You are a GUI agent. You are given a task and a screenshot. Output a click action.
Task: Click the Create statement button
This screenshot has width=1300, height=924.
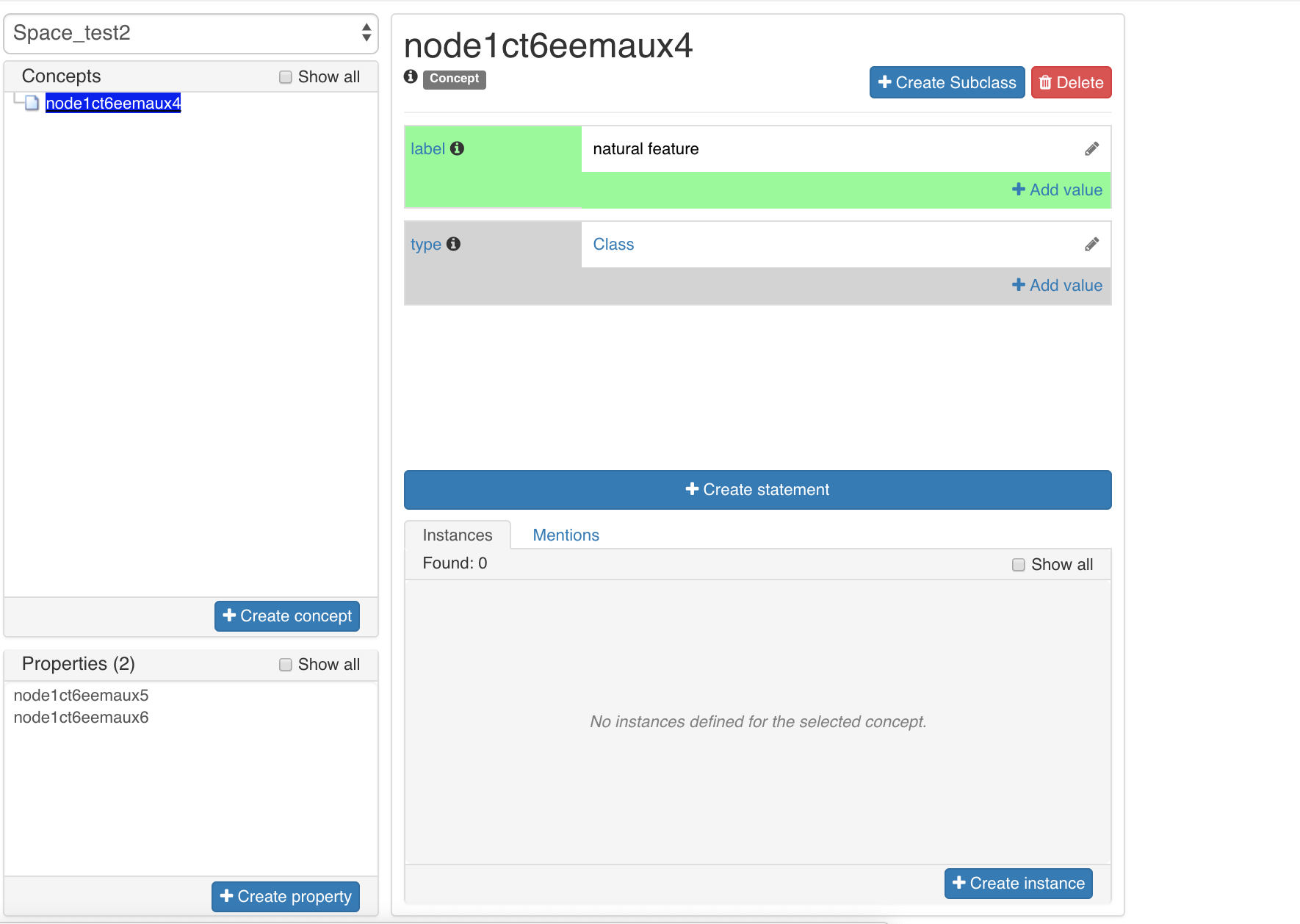(x=757, y=490)
